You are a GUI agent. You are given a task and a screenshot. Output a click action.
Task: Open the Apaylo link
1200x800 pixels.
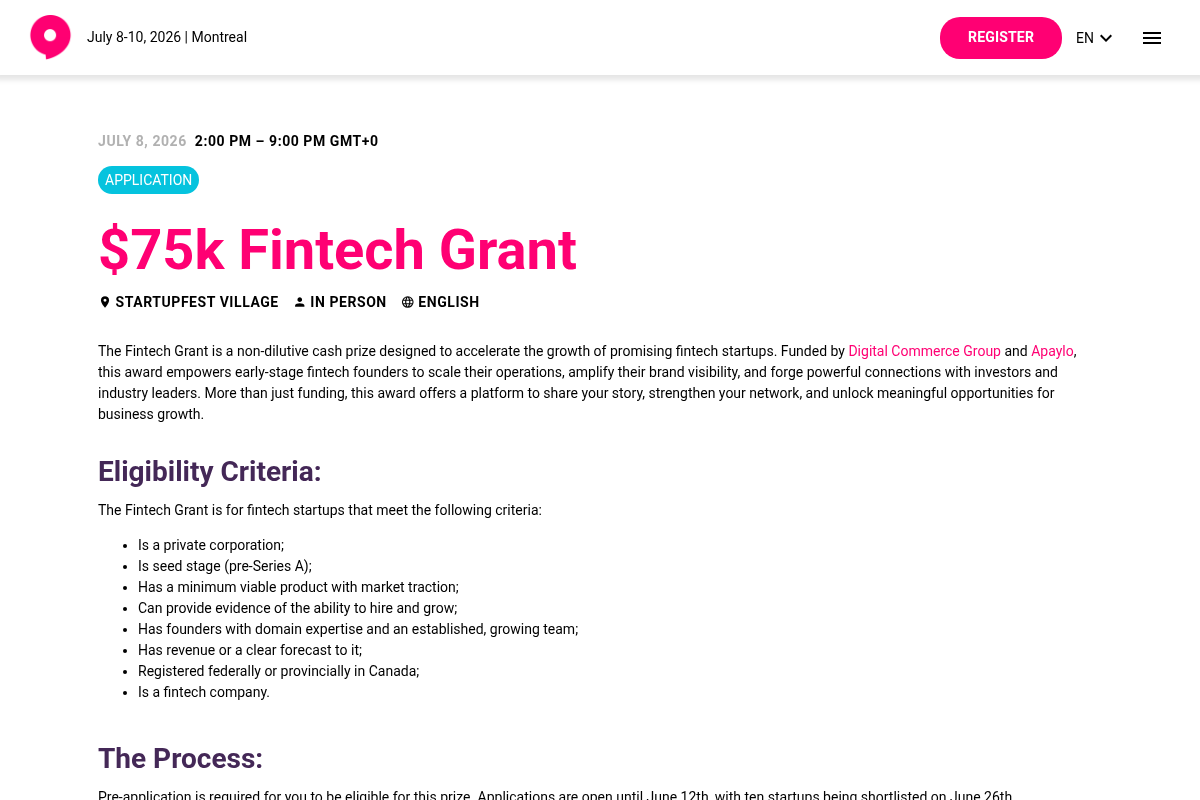coord(1052,351)
